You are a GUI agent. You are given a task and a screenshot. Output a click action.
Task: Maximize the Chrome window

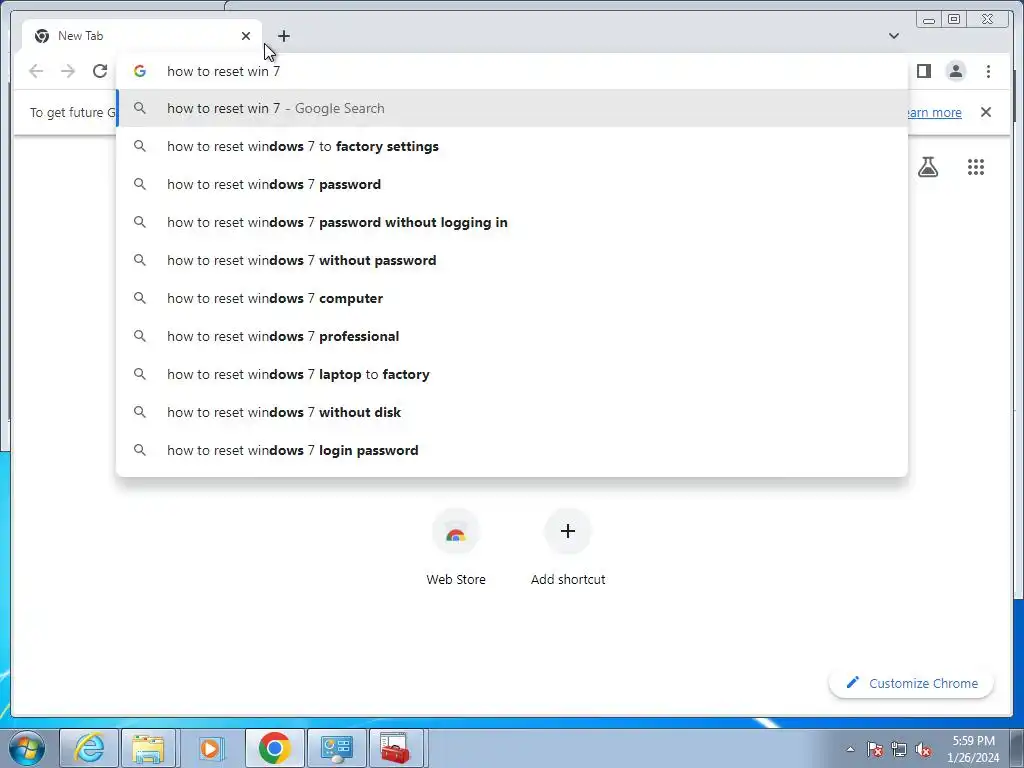[x=954, y=20]
